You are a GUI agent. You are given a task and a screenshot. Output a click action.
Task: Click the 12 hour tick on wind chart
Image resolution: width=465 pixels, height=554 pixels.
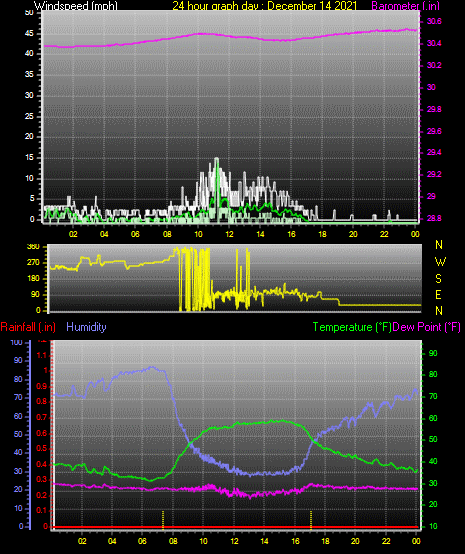[x=229, y=234]
